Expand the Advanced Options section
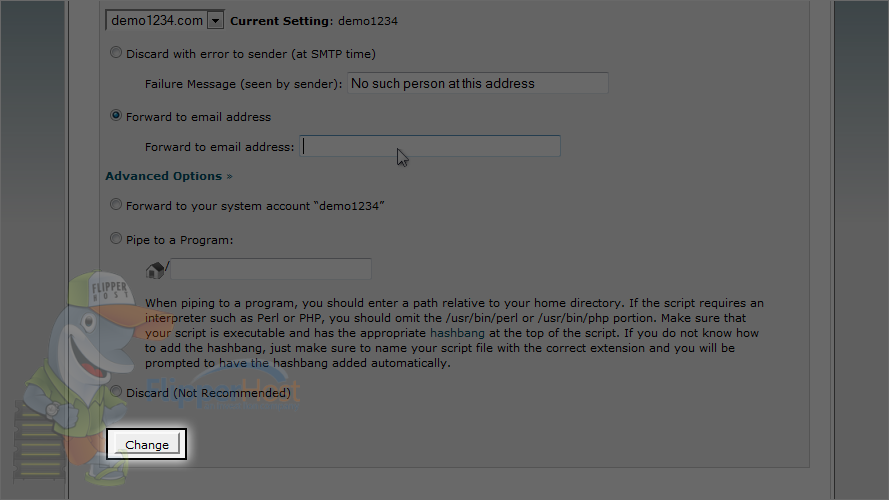Screen dimensions: 889x500 pyautogui.click(x=169, y=176)
